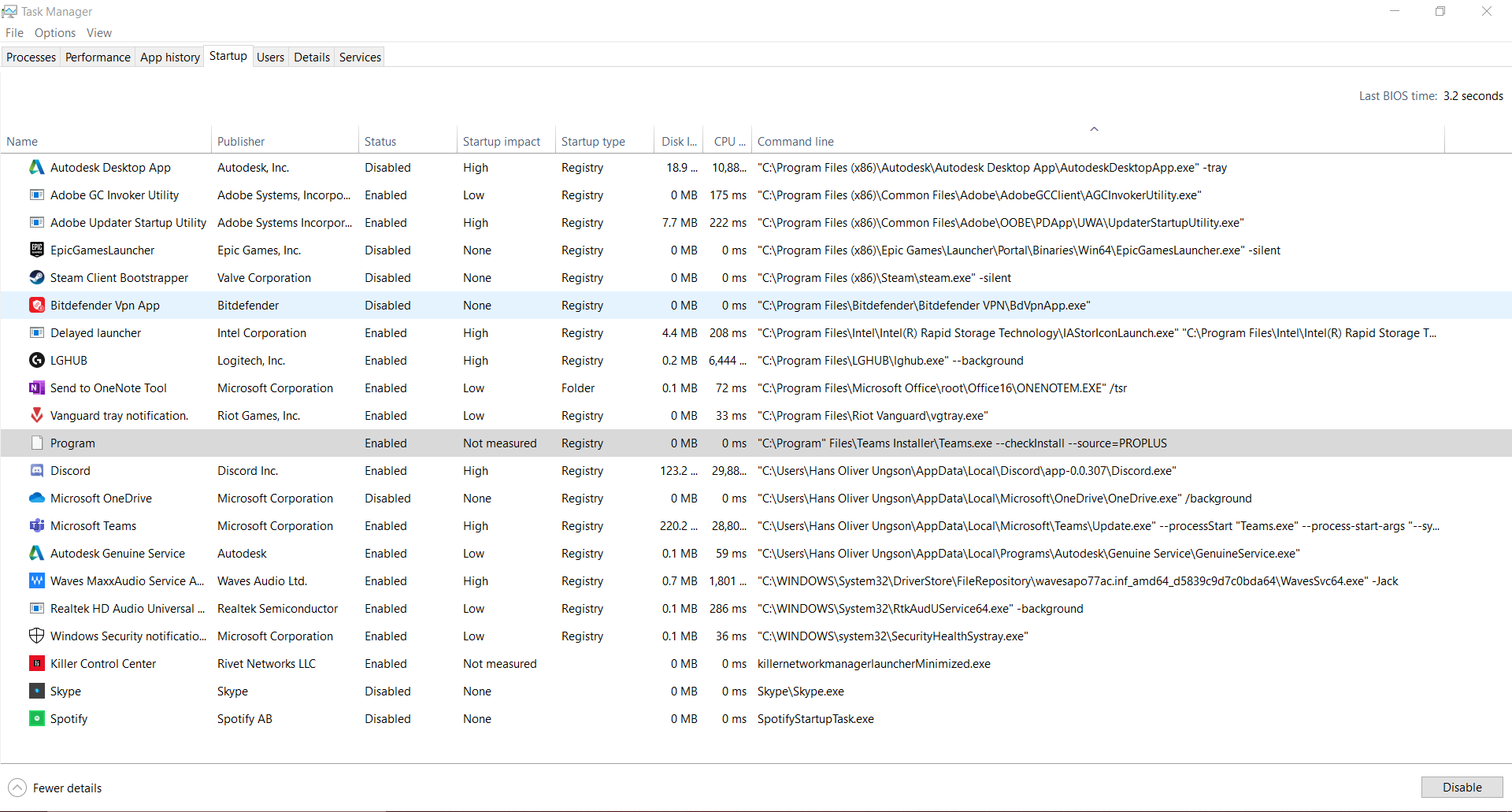
Task: Select the Killer Control Center icon
Action: pyautogui.click(x=36, y=664)
